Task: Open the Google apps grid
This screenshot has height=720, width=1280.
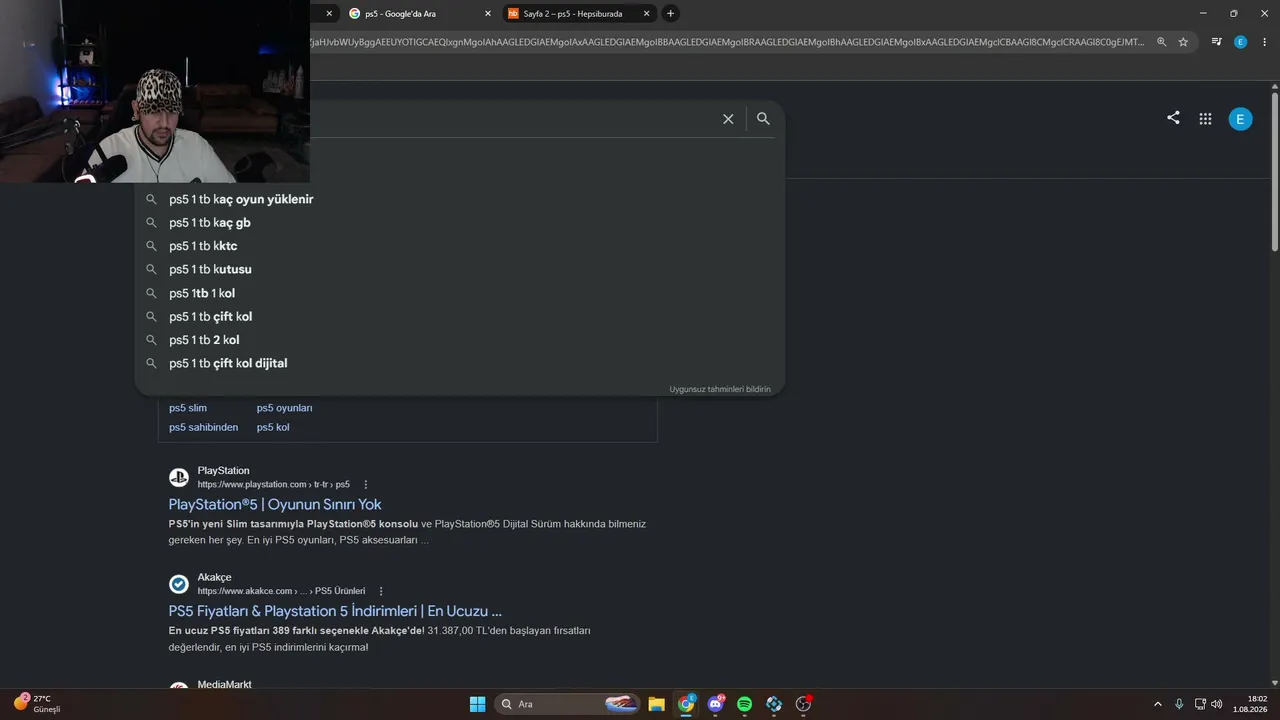Action: pos(1205,119)
